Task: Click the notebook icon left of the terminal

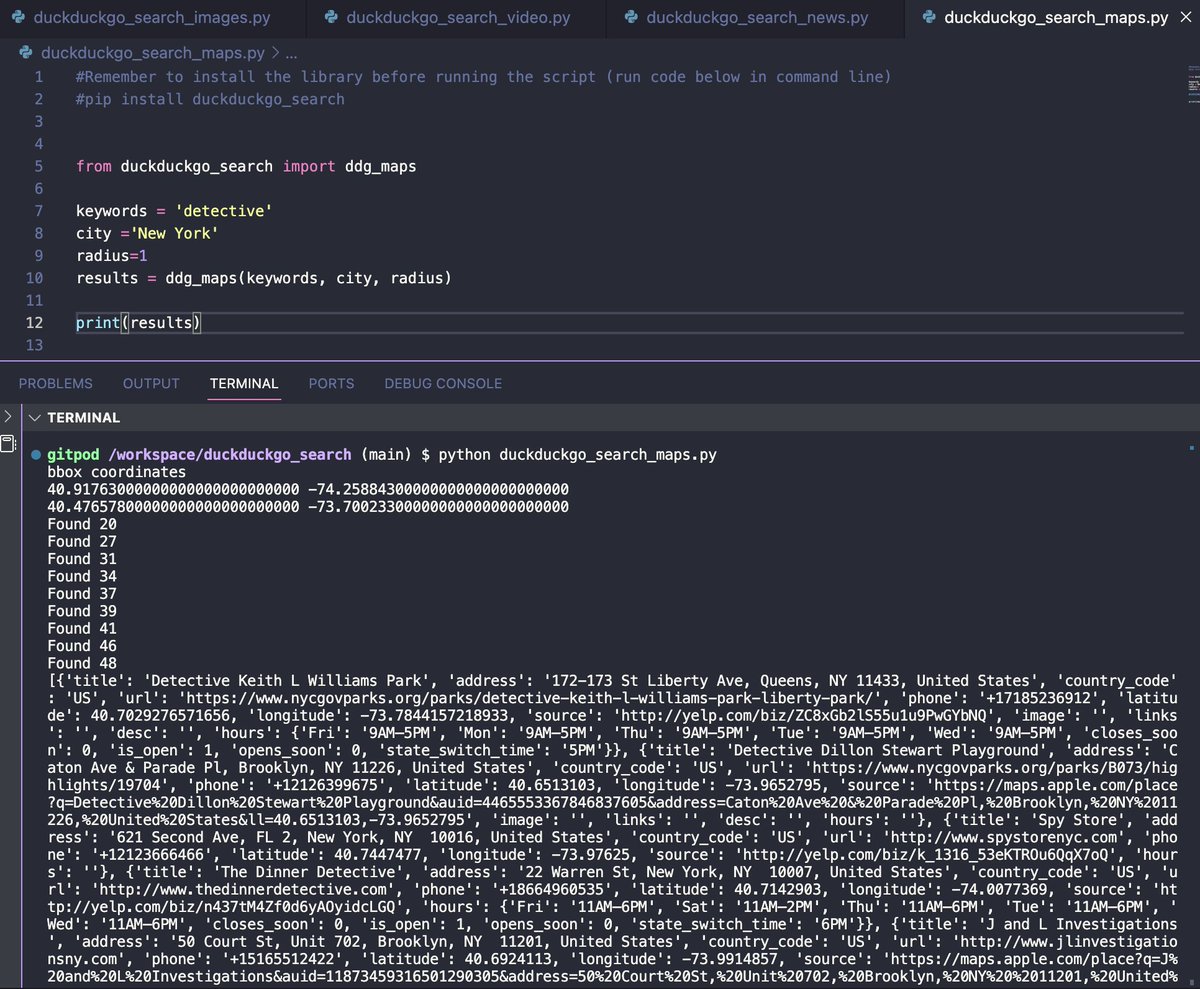Action: tap(8, 445)
